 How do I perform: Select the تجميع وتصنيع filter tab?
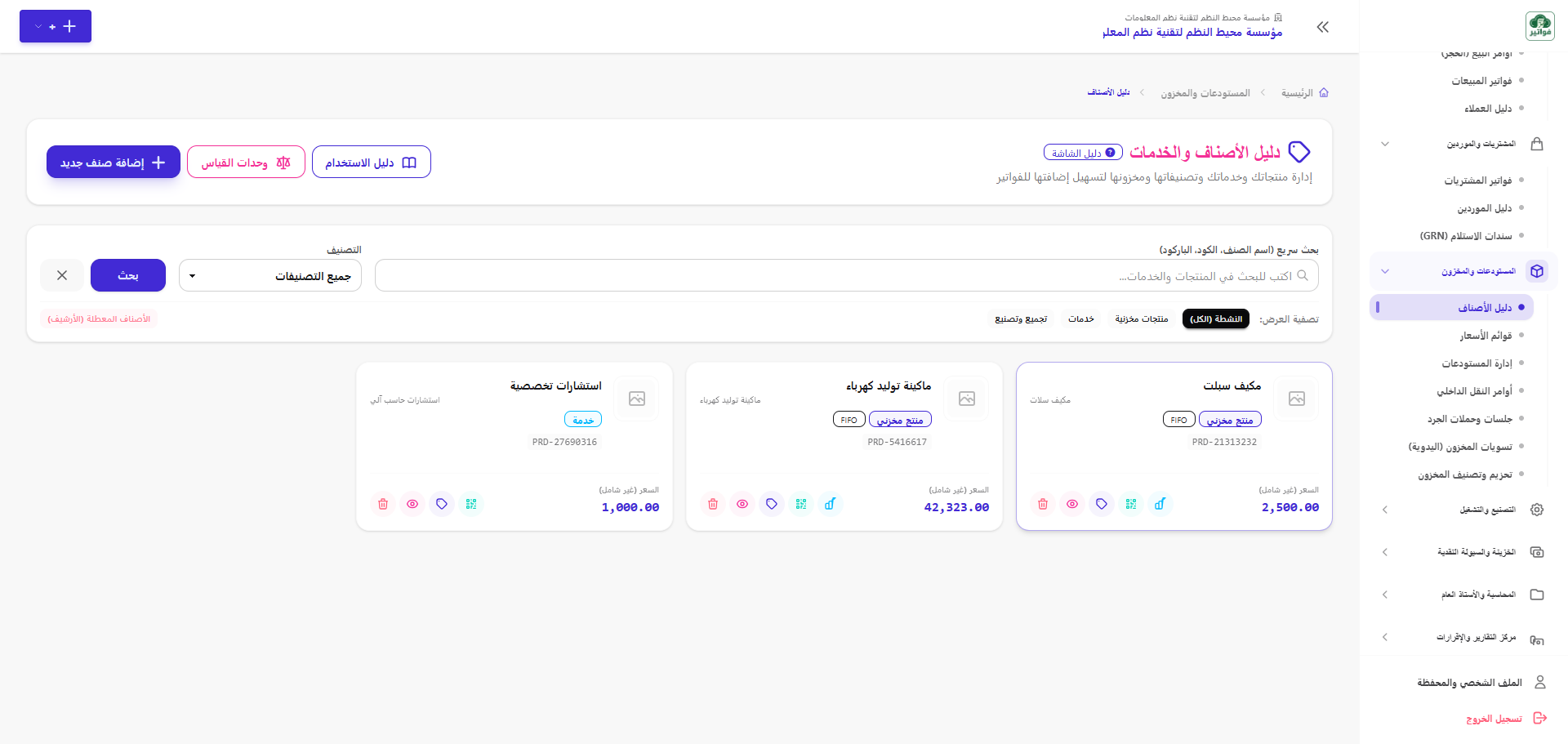1021,319
